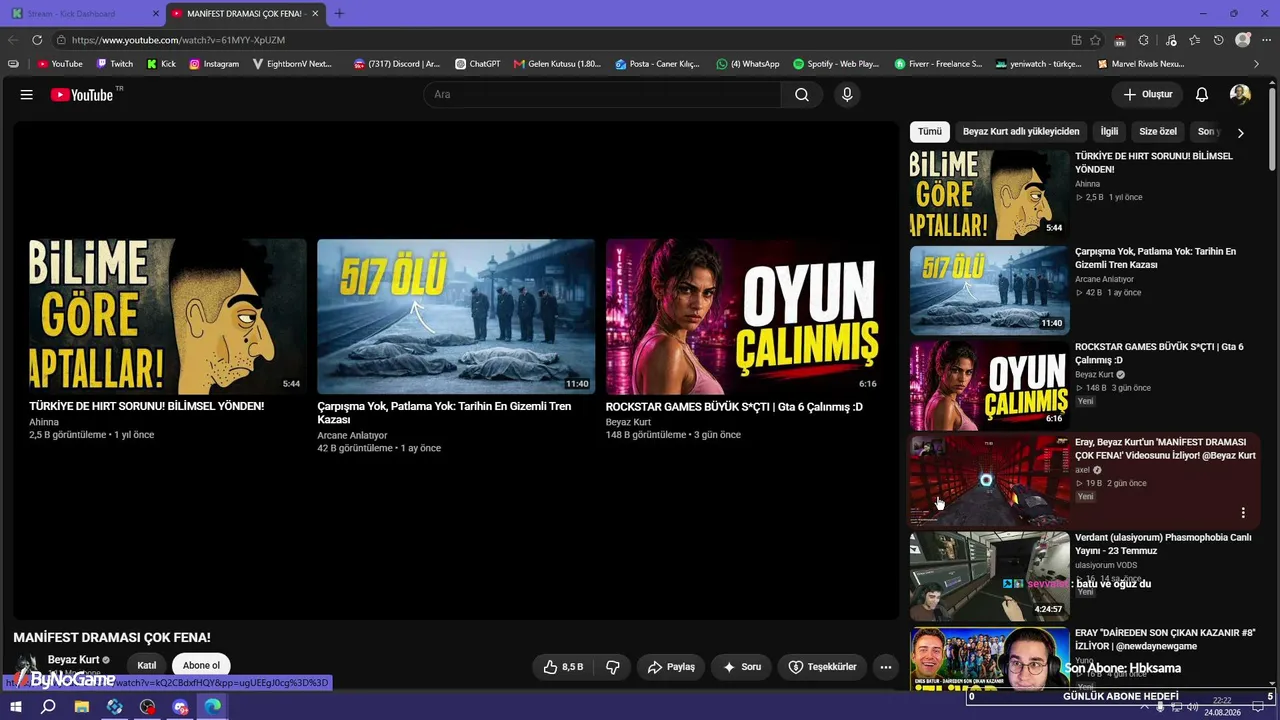Image resolution: width=1280 pixels, height=720 pixels.
Task: Select the Tümü filter chip
Action: (x=930, y=132)
